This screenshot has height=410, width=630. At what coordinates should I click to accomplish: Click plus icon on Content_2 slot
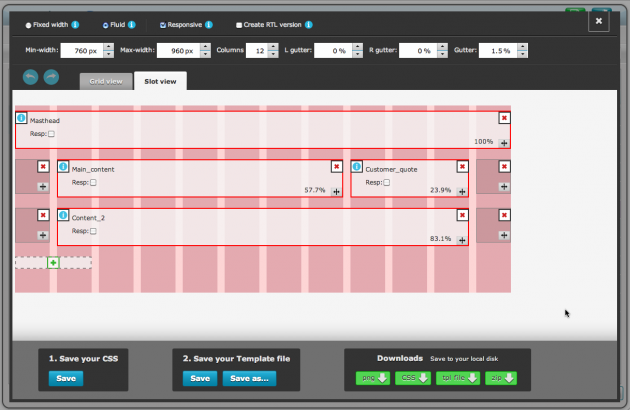coord(462,238)
